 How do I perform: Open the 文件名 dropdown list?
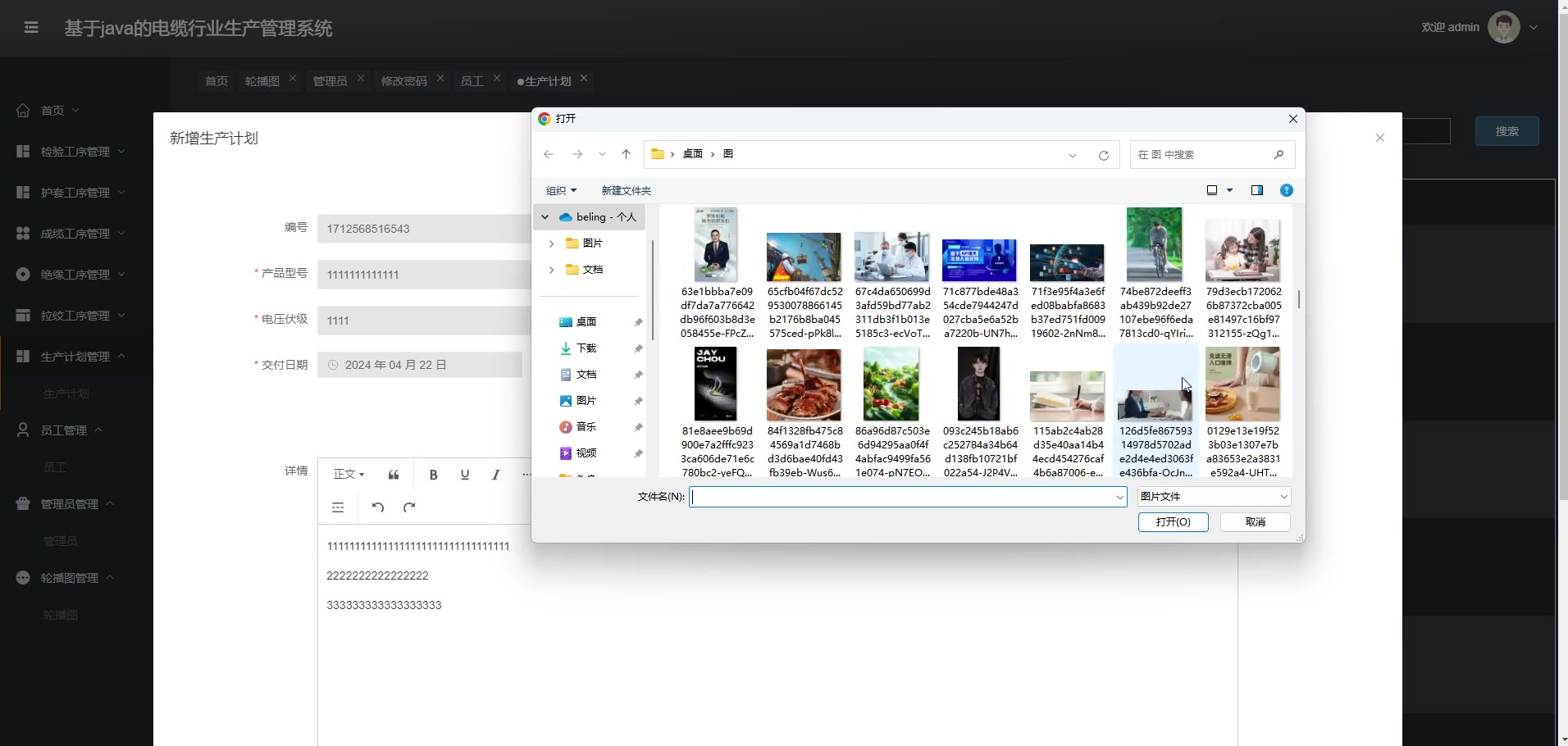(1119, 497)
